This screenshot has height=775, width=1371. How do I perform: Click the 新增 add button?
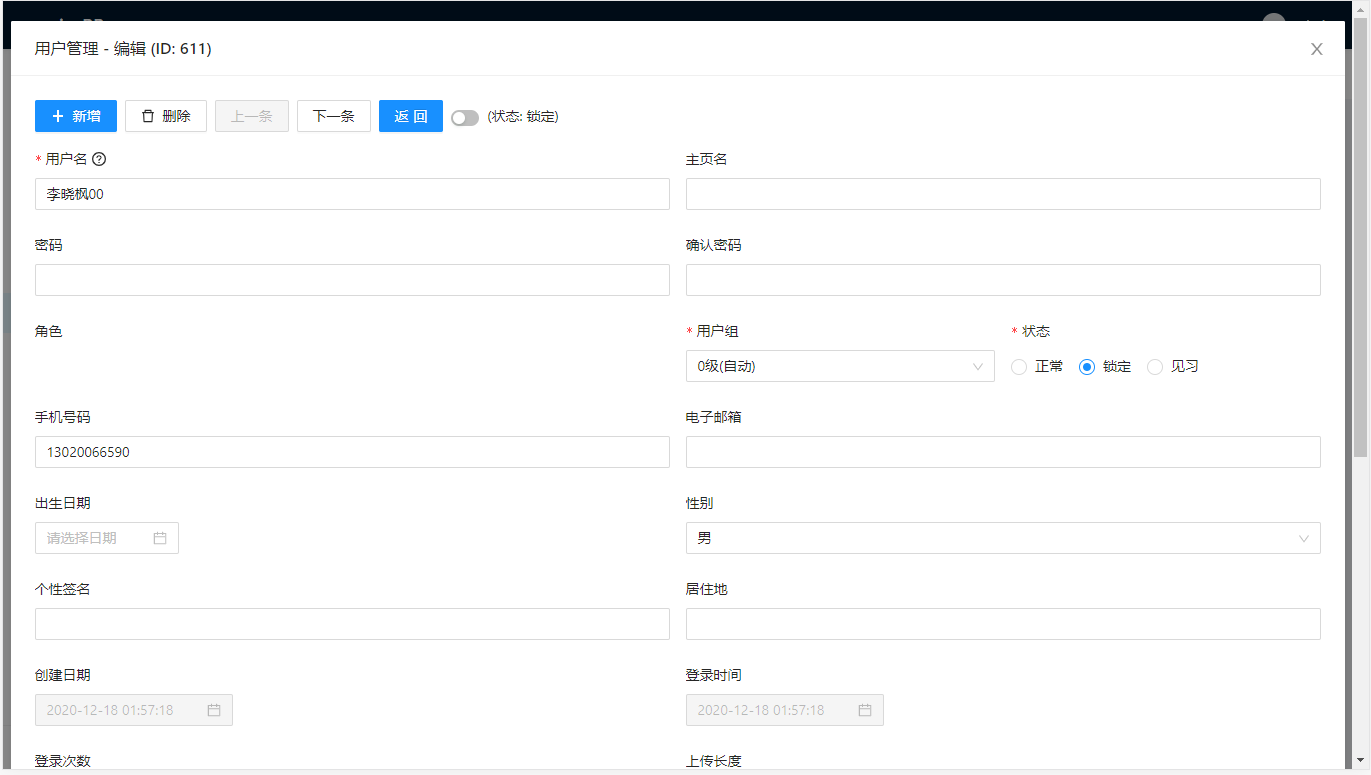(x=76, y=116)
